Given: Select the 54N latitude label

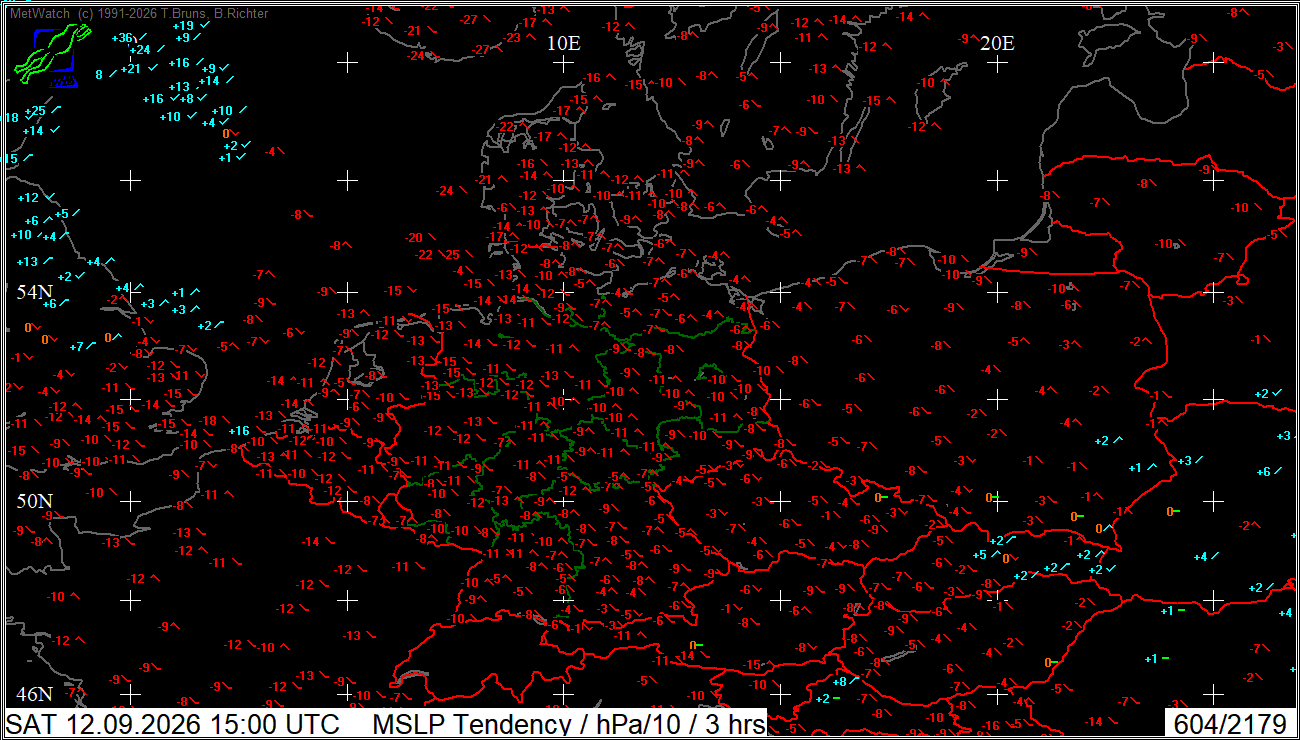Looking at the screenshot, I should click(33, 292).
